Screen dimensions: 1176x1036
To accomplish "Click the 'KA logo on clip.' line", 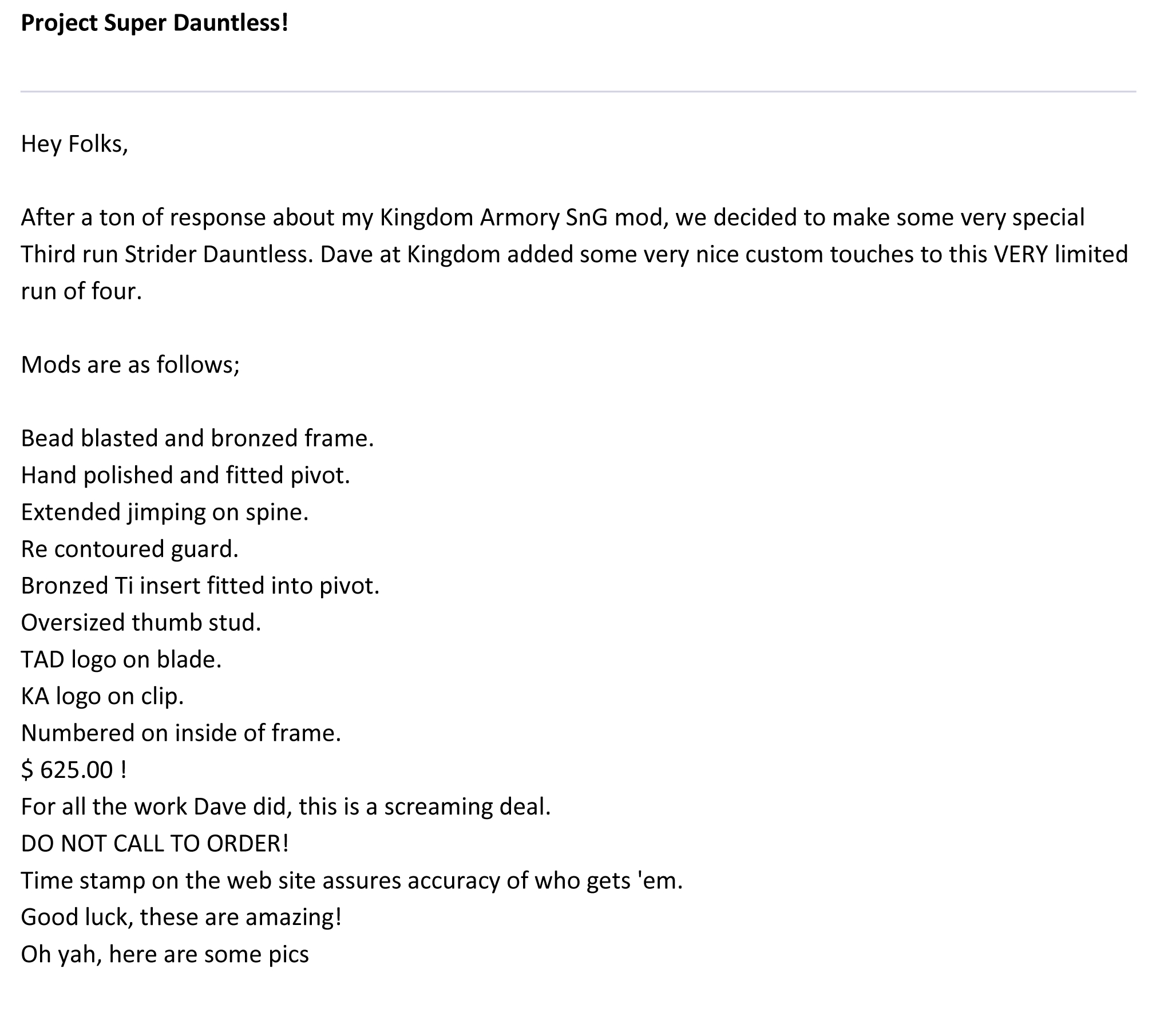I will tap(102, 697).
